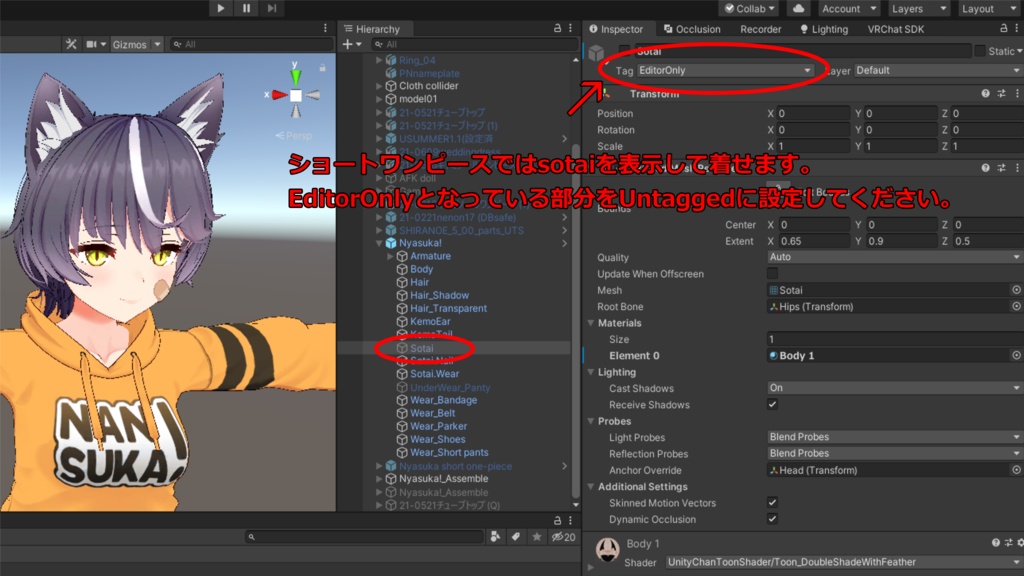Toggle the Static checkbox
Viewport: 1024px width, 576px height.
(980, 51)
